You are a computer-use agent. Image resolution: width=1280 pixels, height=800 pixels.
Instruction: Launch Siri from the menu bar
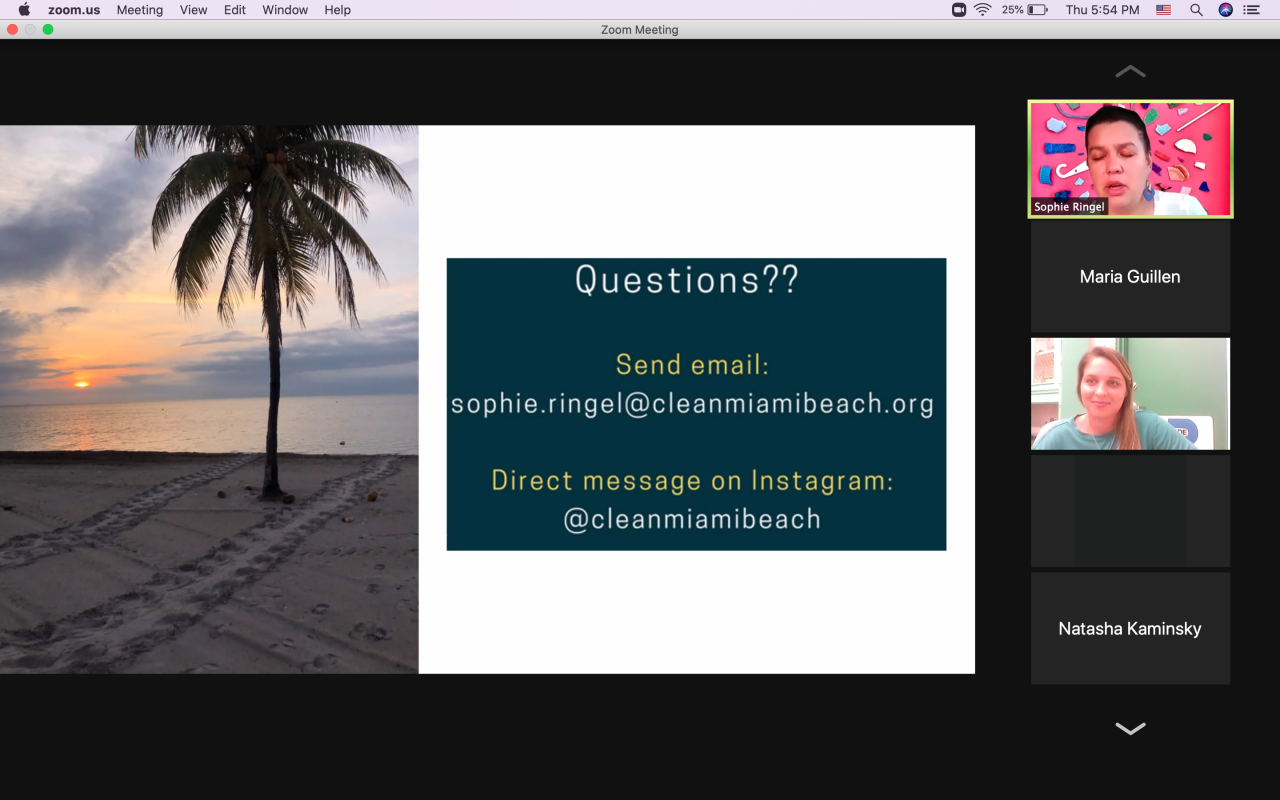pyautogui.click(x=1225, y=10)
